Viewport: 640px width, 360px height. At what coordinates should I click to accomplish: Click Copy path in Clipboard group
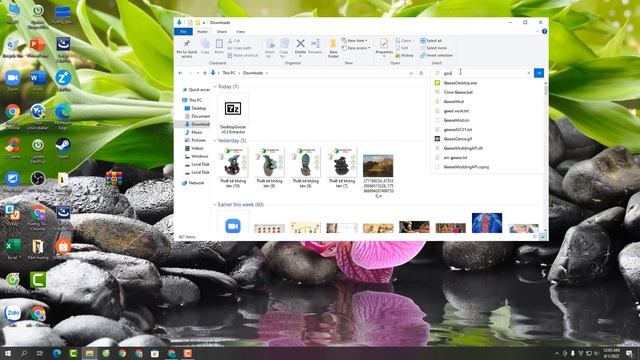240,48
